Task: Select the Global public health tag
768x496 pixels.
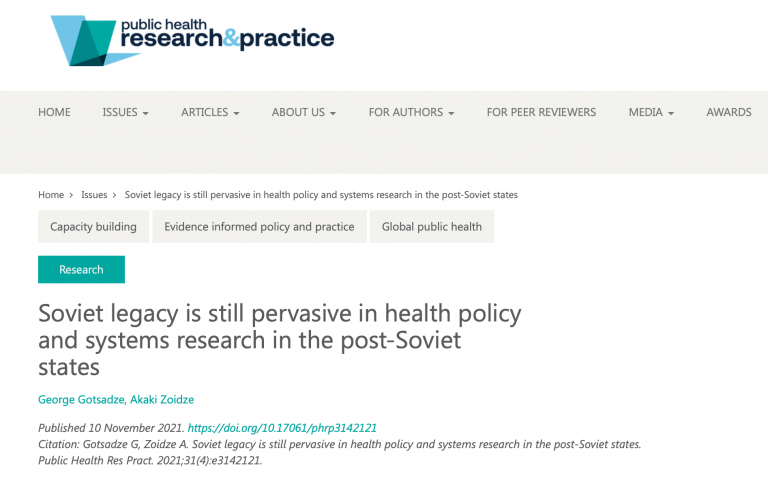Action: coord(432,227)
